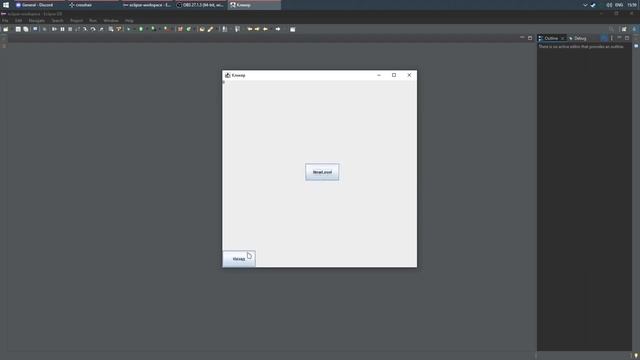This screenshot has height=360, width=640.
Task: Click the Step Return toolbar icon
Action: (x=102, y=29)
